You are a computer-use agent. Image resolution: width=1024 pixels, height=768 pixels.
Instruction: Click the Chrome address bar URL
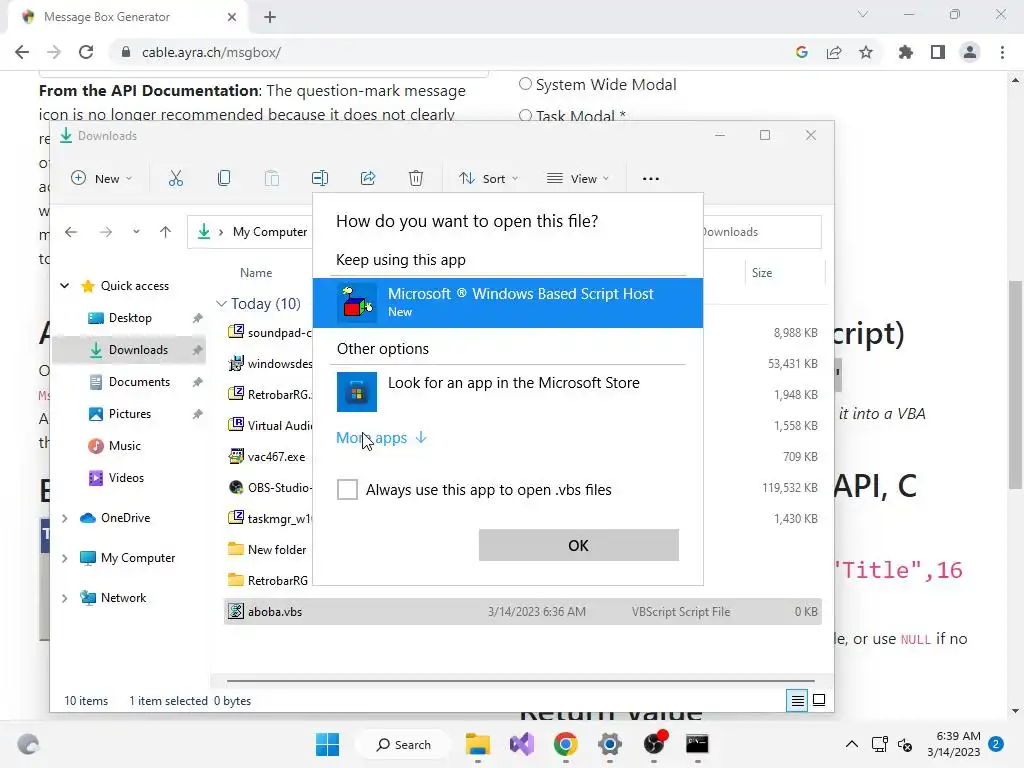pos(211,52)
